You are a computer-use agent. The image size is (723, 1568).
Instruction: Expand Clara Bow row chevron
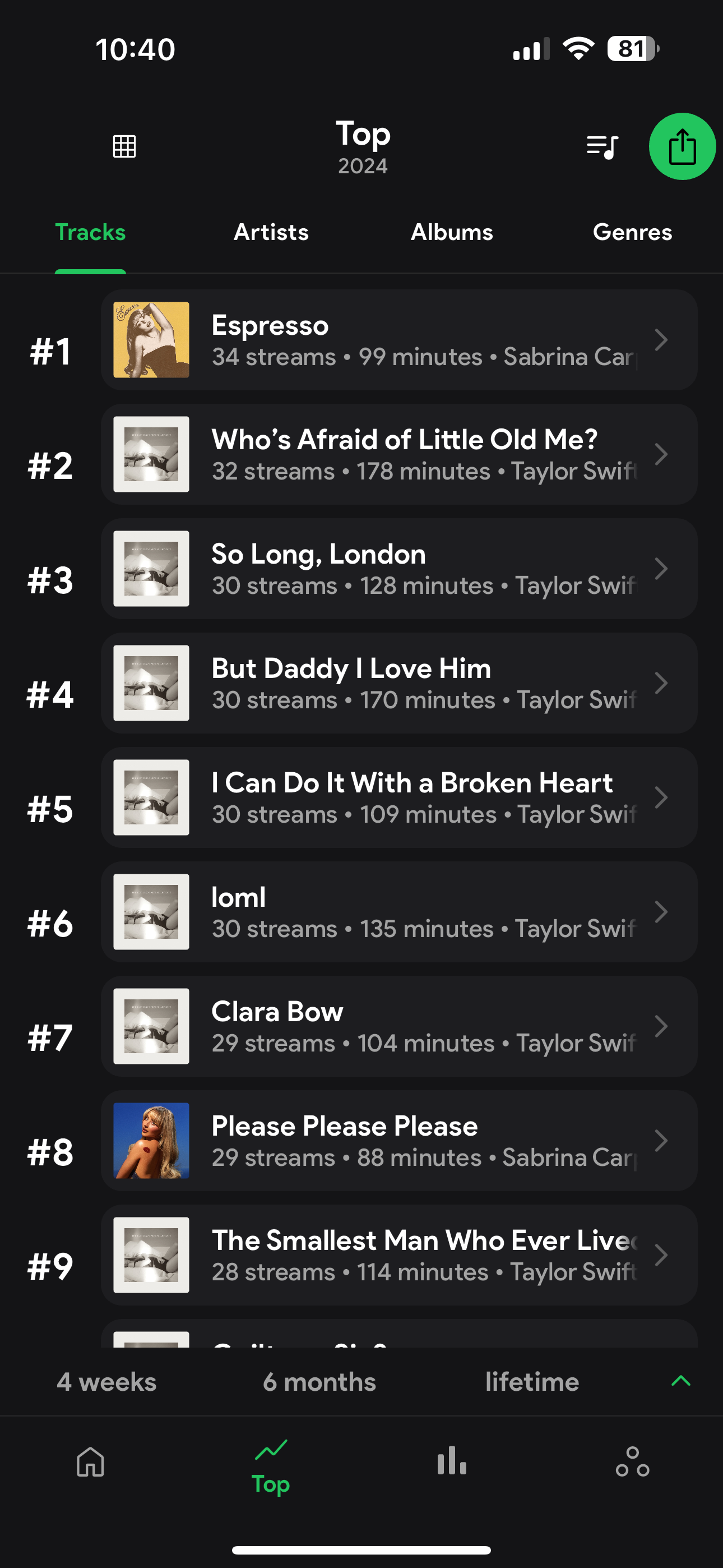(x=661, y=1026)
